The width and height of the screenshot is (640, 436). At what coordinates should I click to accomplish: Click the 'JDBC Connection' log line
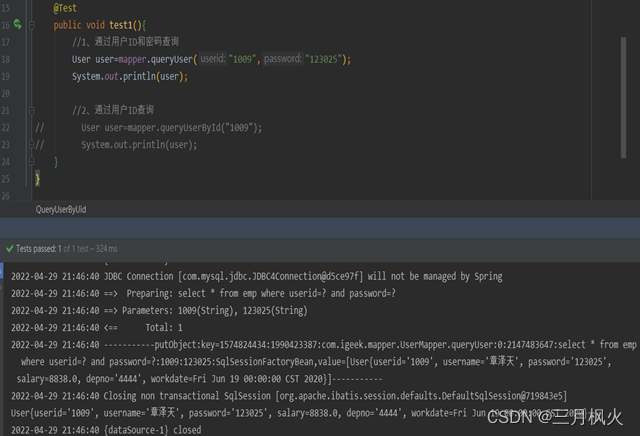coord(257,276)
